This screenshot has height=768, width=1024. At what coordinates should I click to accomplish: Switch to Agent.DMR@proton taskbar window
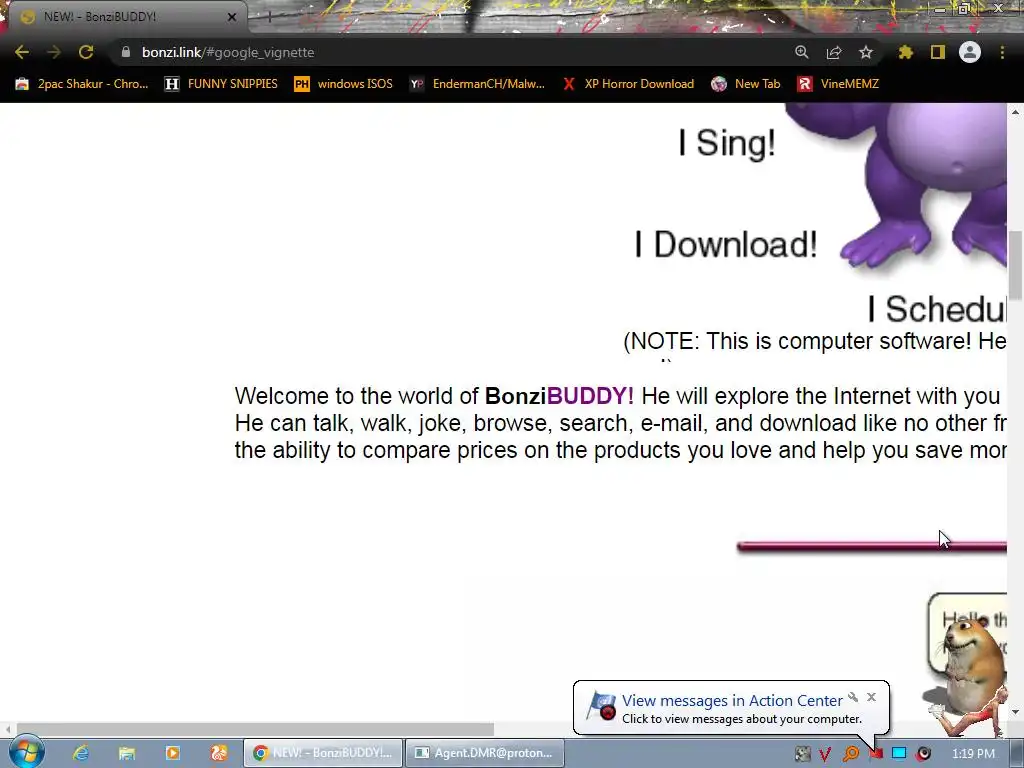pyautogui.click(x=484, y=753)
